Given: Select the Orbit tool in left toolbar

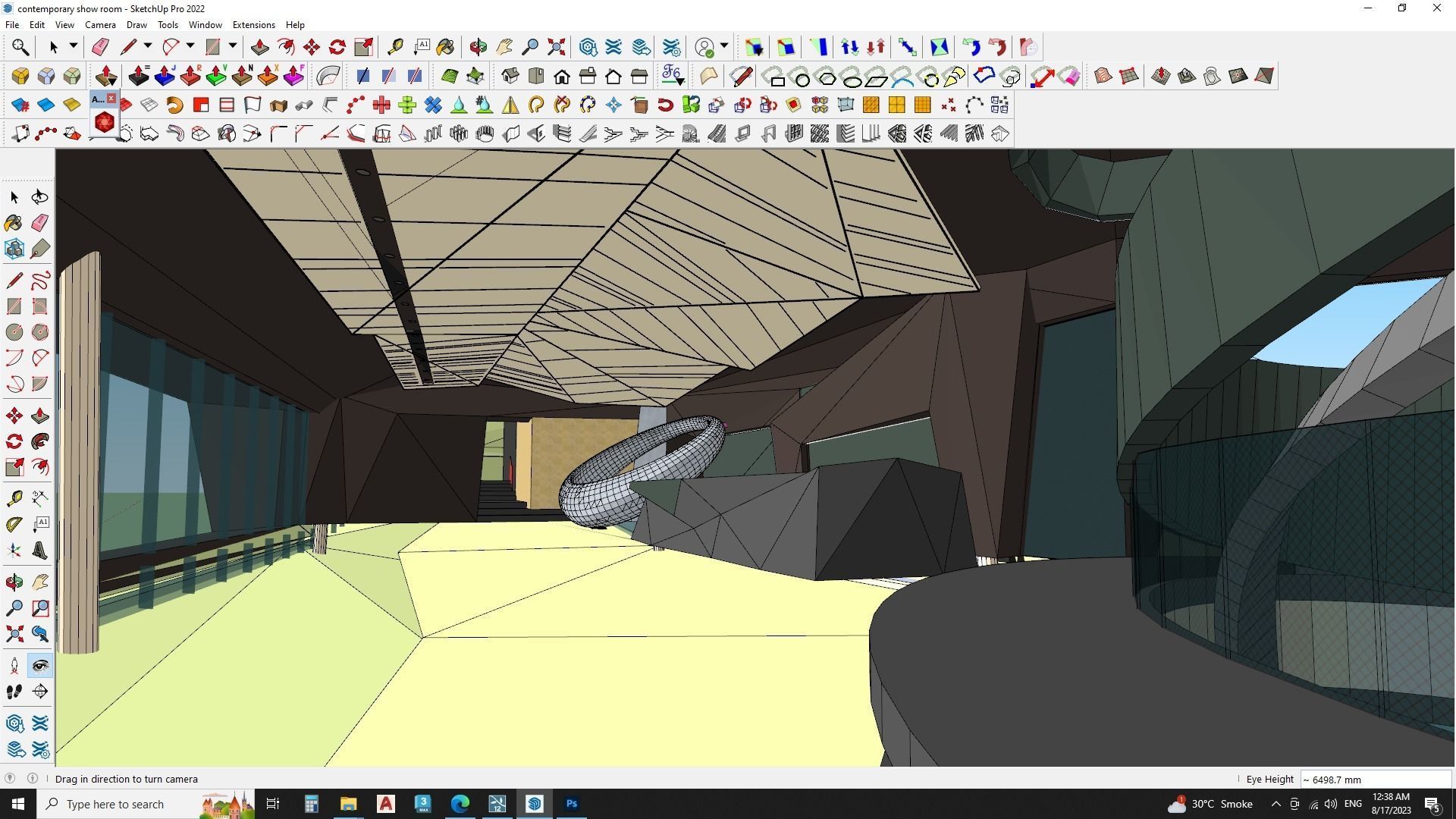Looking at the screenshot, I should 14,582.
